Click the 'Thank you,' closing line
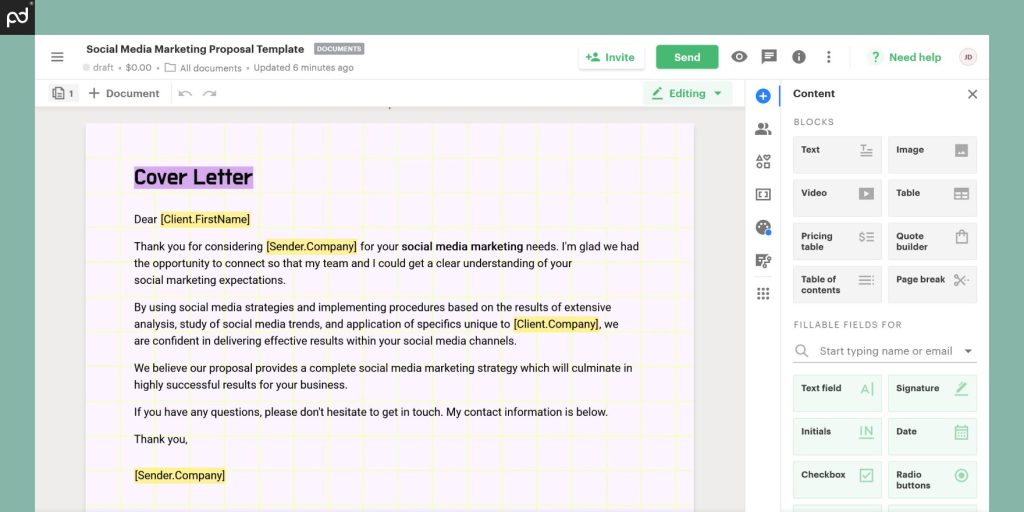1024x512 pixels. [x=161, y=440]
